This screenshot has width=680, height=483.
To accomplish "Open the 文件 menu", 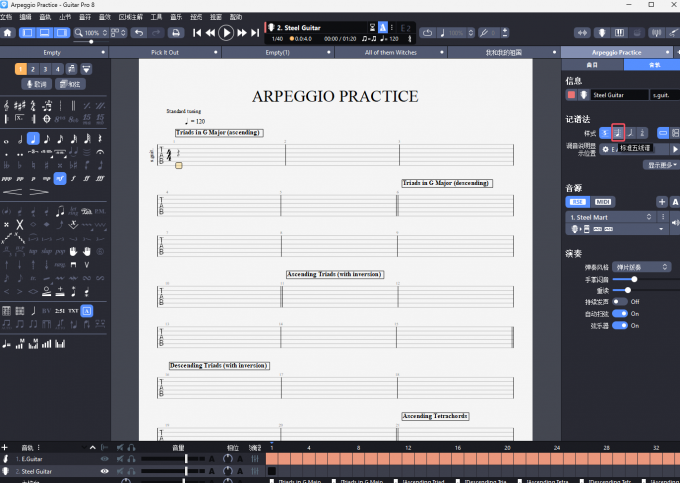I will pyautogui.click(x=8, y=17).
